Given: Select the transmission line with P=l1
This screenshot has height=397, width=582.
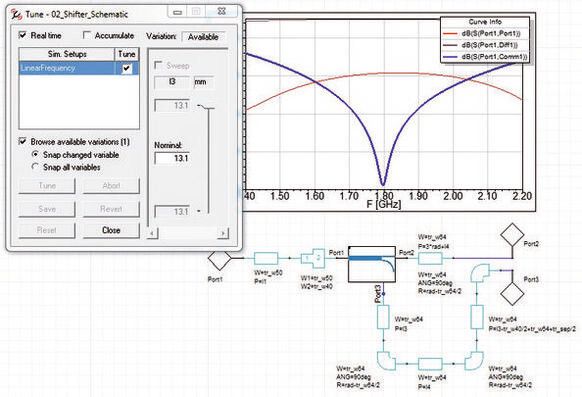Looking at the screenshot, I should pyautogui.click(x=266, y=258).
